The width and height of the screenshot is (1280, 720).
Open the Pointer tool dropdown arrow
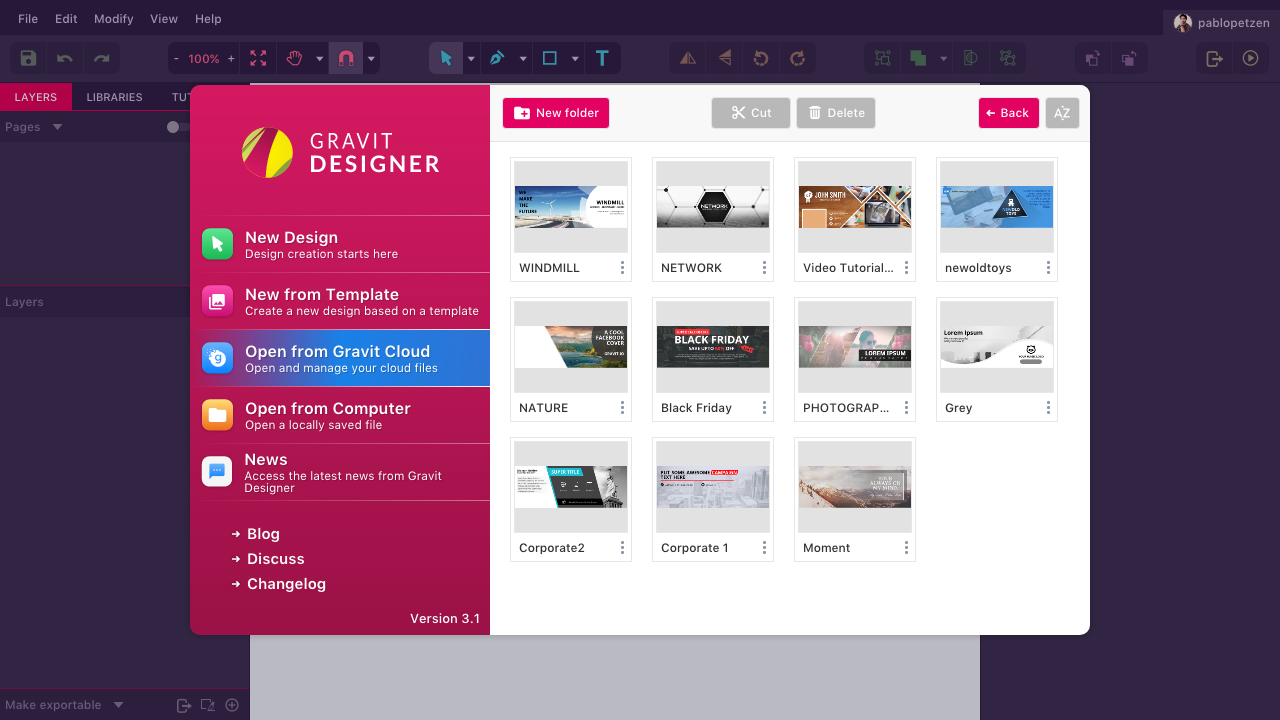tap(471, 59)
